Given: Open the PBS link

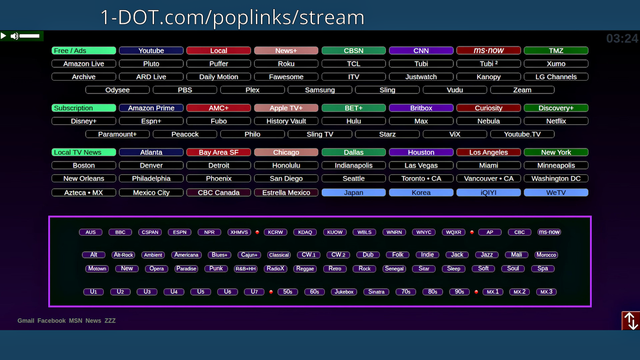Looking at the screenshot, I should point(185,90).
